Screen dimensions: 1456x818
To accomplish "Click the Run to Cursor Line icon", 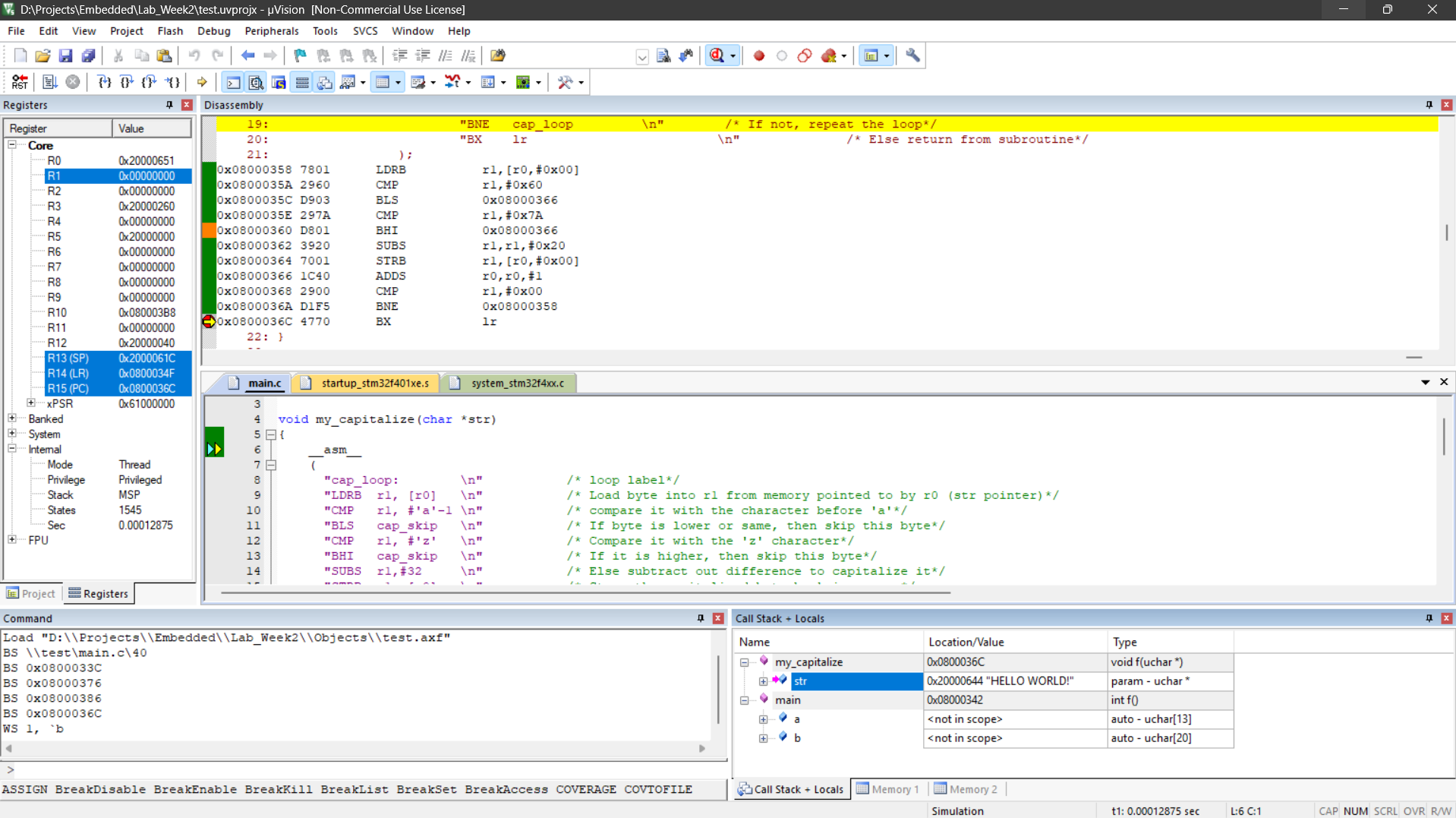I will coord(173,82).
